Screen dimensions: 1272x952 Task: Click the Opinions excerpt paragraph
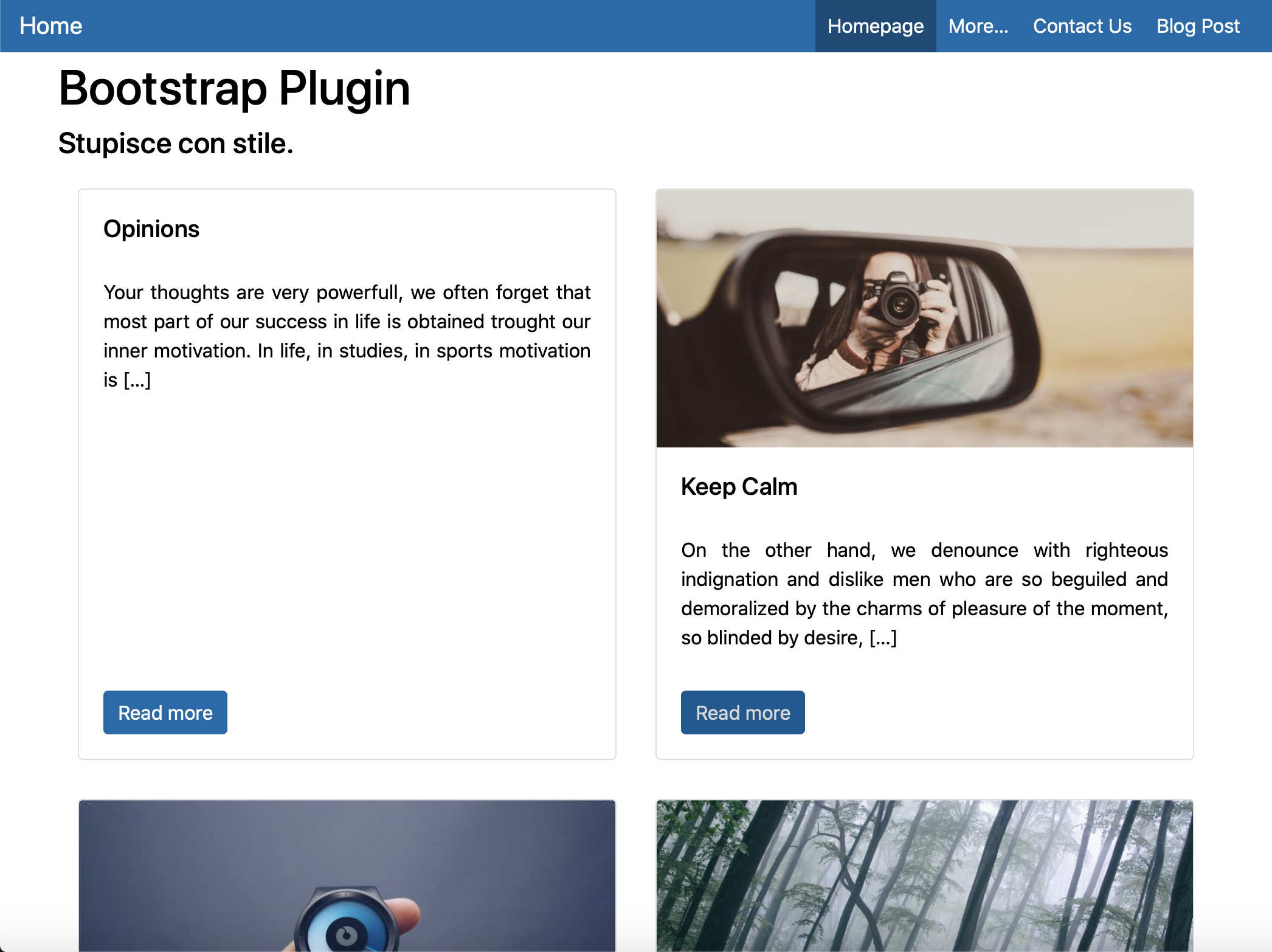tap(347, 336)
